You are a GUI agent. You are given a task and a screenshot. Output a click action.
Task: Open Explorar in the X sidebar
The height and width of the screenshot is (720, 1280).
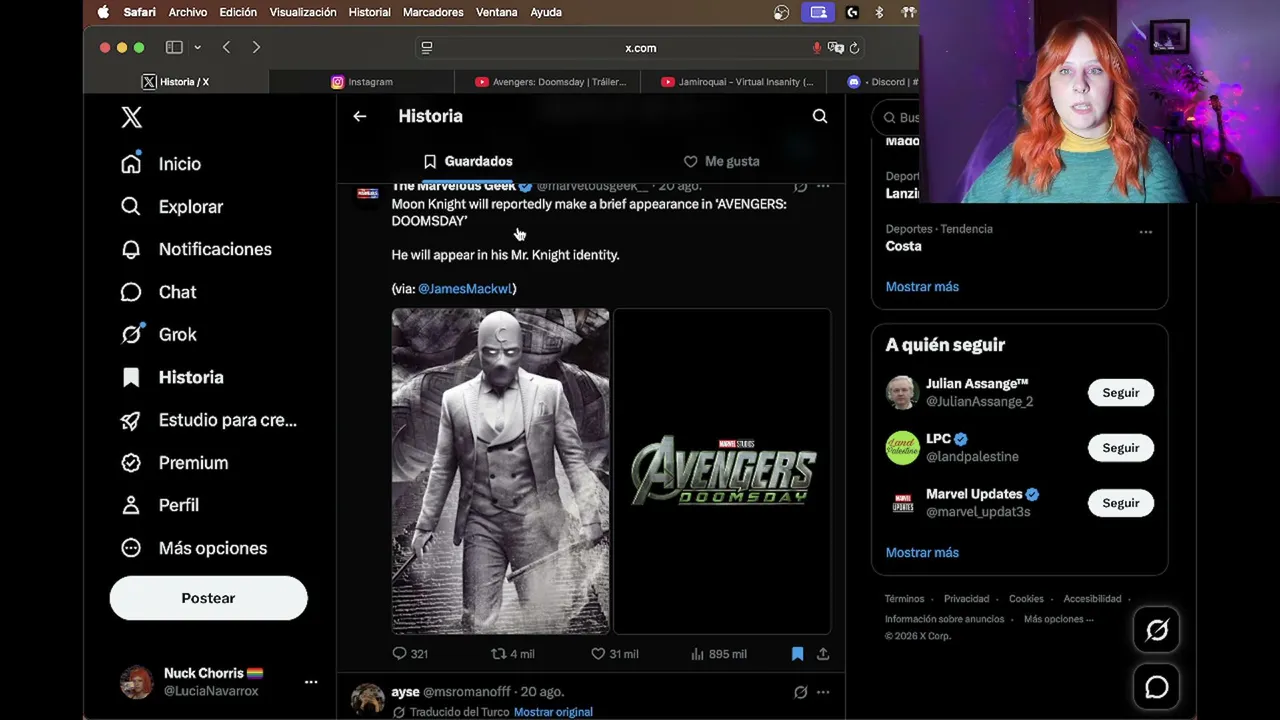click(x=171, y=207)
